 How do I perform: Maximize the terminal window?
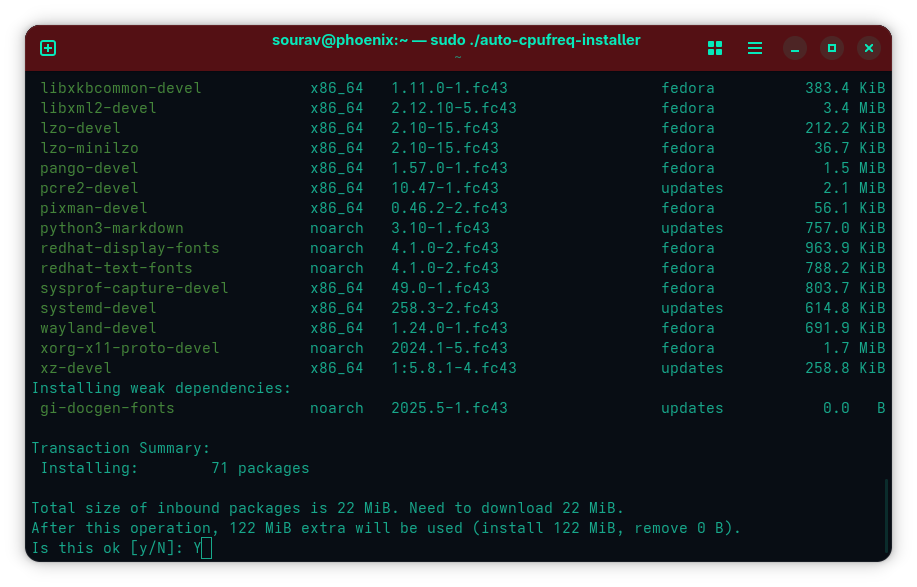pos(832,48)
